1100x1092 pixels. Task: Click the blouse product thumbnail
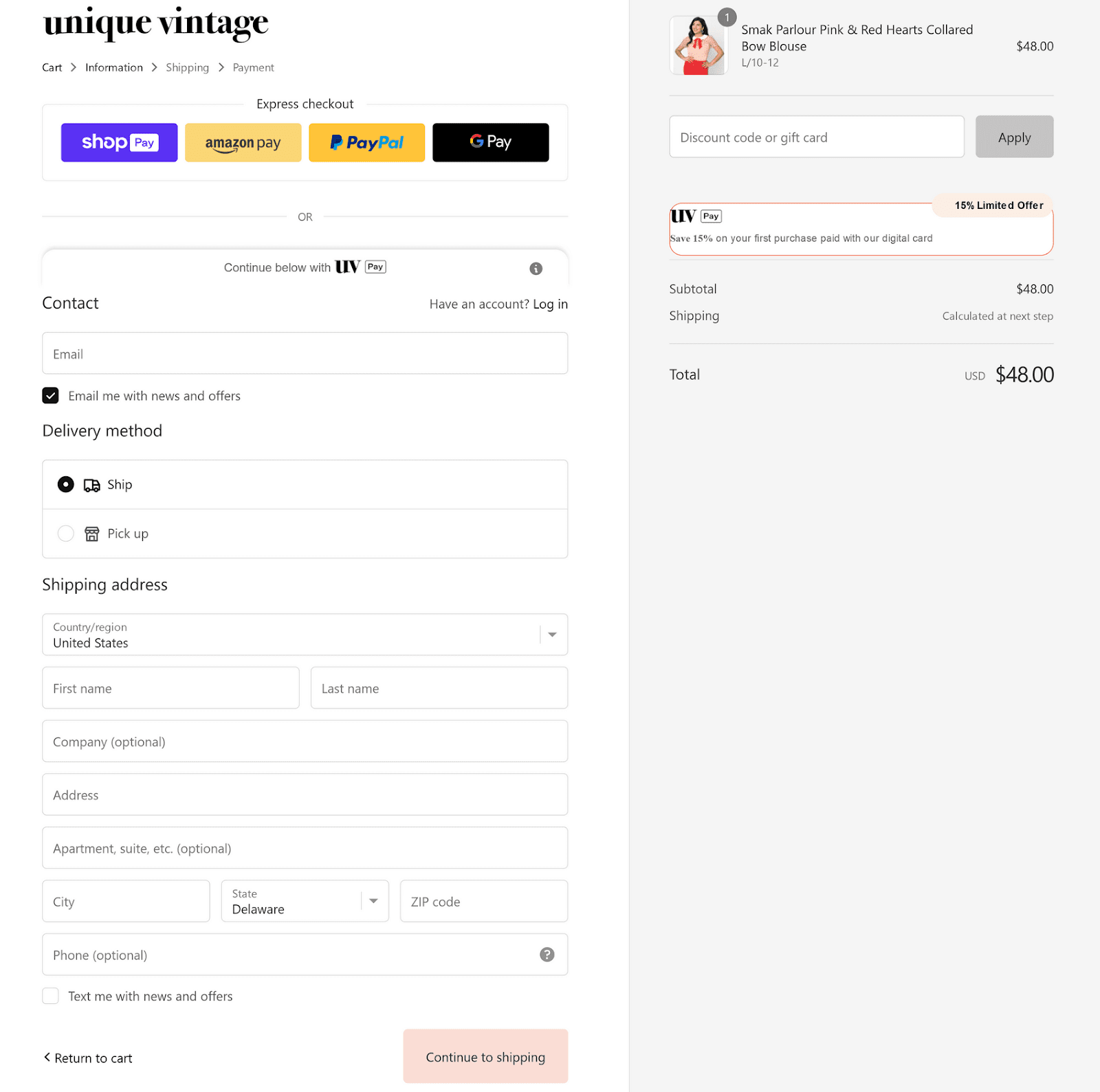[698, 45]
